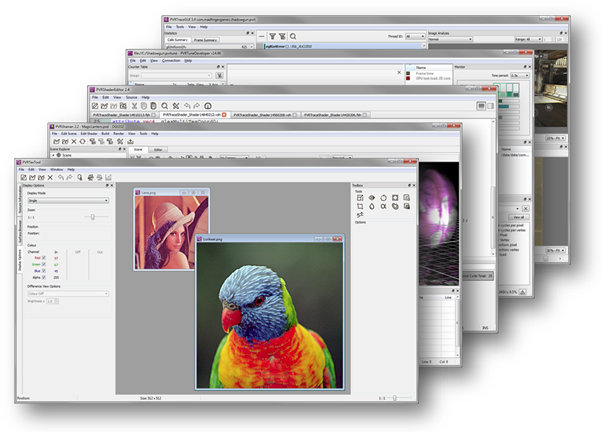Screen dimensions: 602x432
Task: Select the alpha (α) tool in the Toolbox
Action: tap(383, 206)
